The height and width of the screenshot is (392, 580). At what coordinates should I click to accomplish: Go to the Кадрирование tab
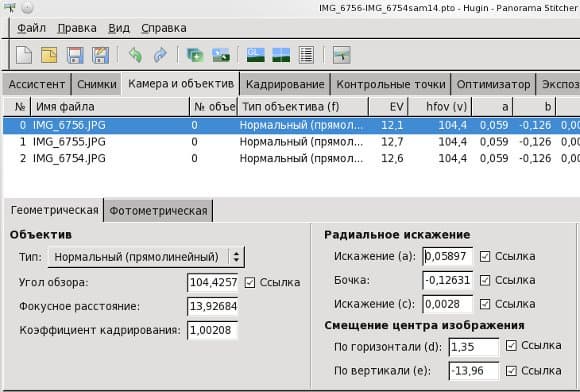pyautogui.click(x=285, y=84)
